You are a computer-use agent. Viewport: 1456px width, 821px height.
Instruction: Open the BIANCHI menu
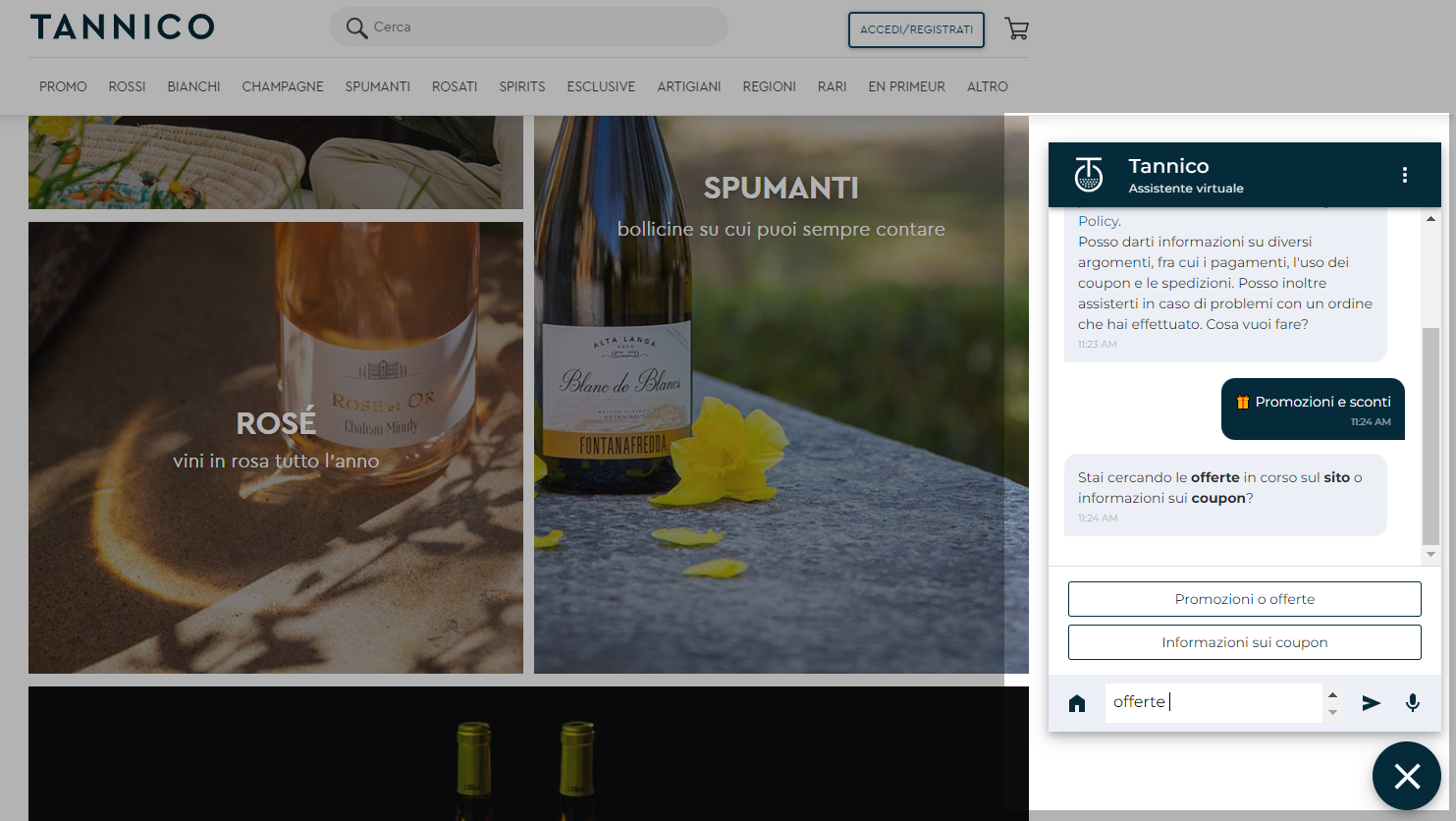193,86
